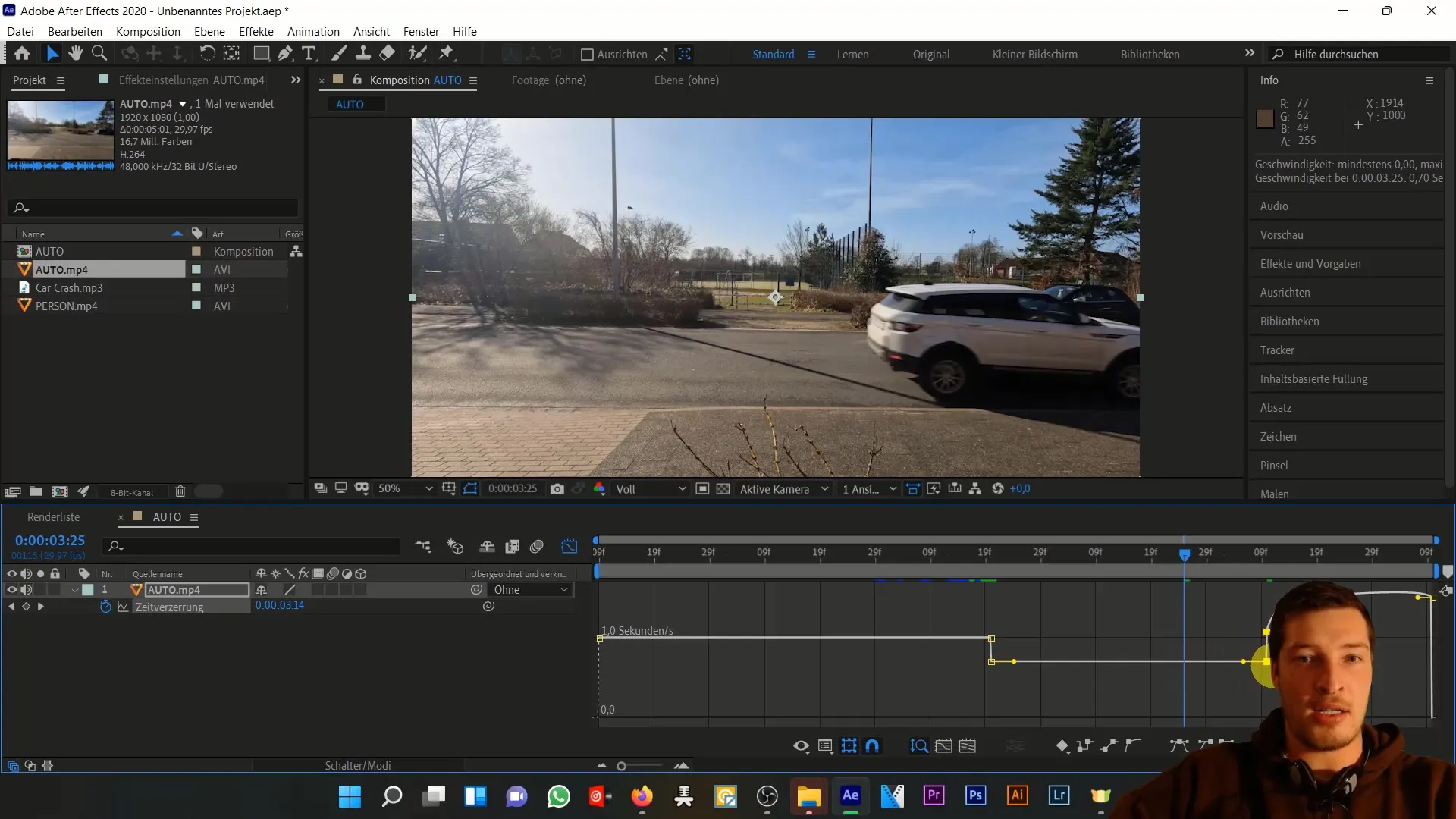Image resolution: width=1456 pixels, height=819 pixels.
Task: Select the Animation menu item
Action: click(x=314, y=31)
